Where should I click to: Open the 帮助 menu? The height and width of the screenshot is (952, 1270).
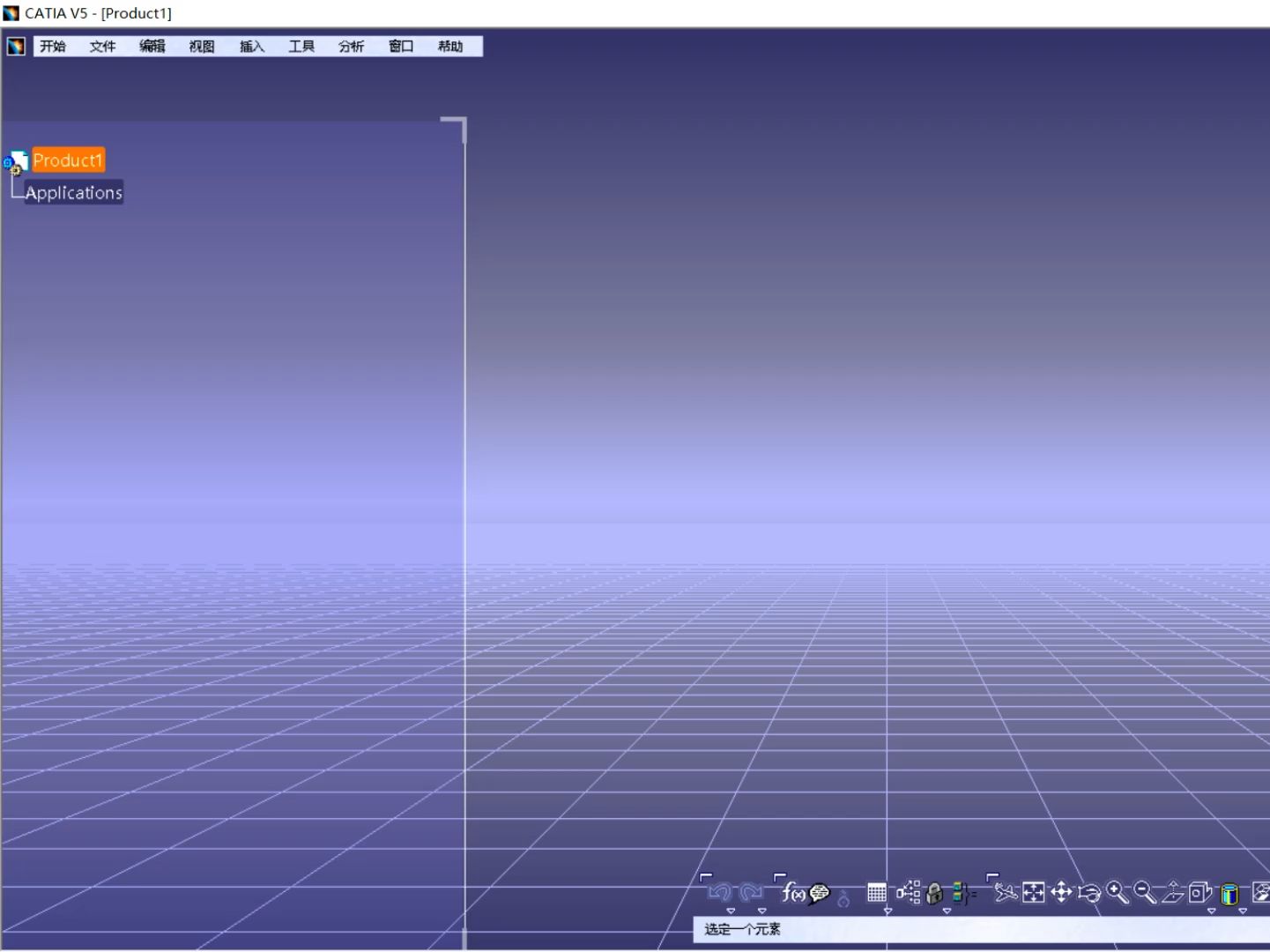pyautogui.click(x=450, y=46)
